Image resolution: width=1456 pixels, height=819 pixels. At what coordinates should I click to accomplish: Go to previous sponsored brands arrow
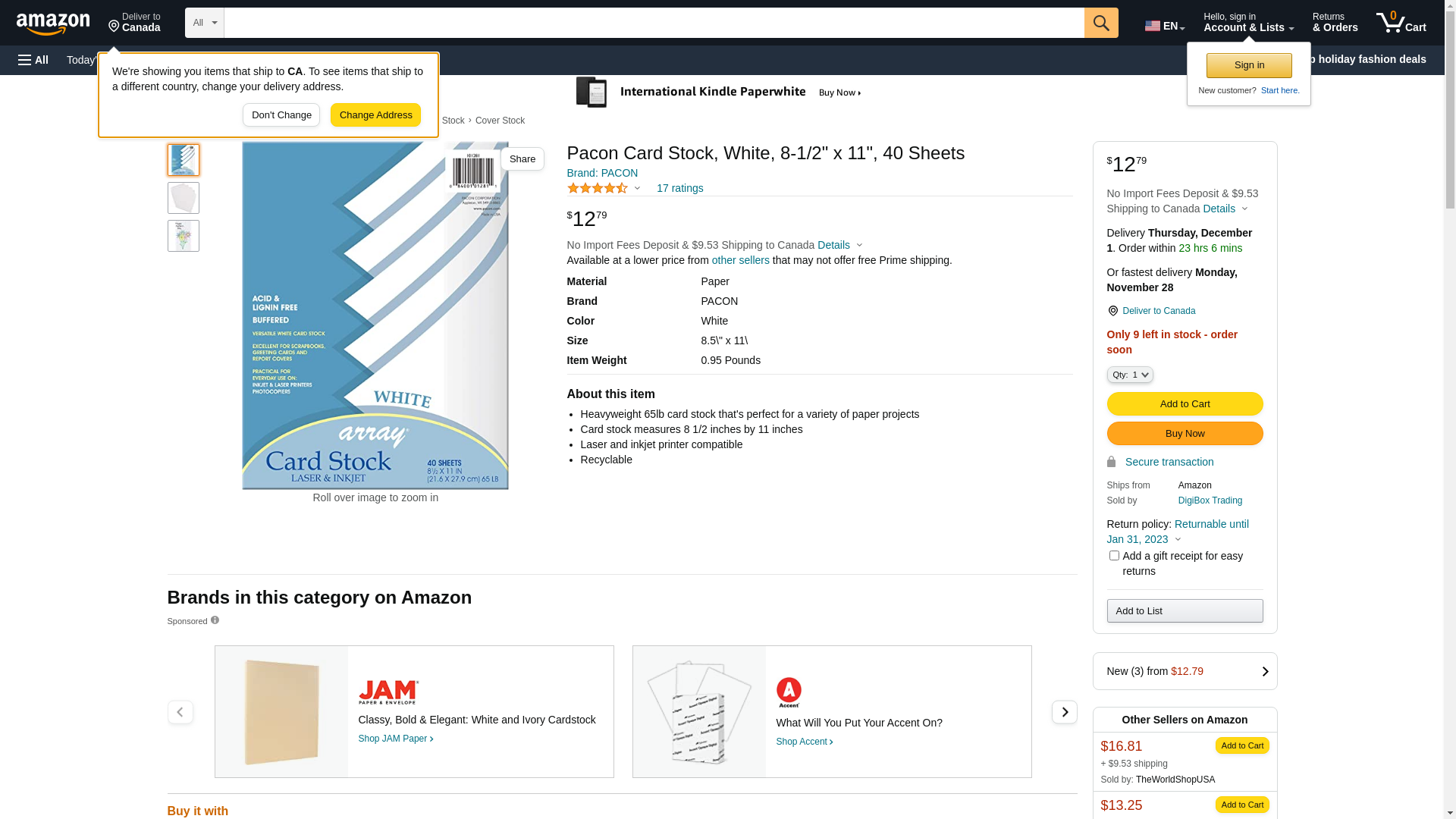[180, 712]
